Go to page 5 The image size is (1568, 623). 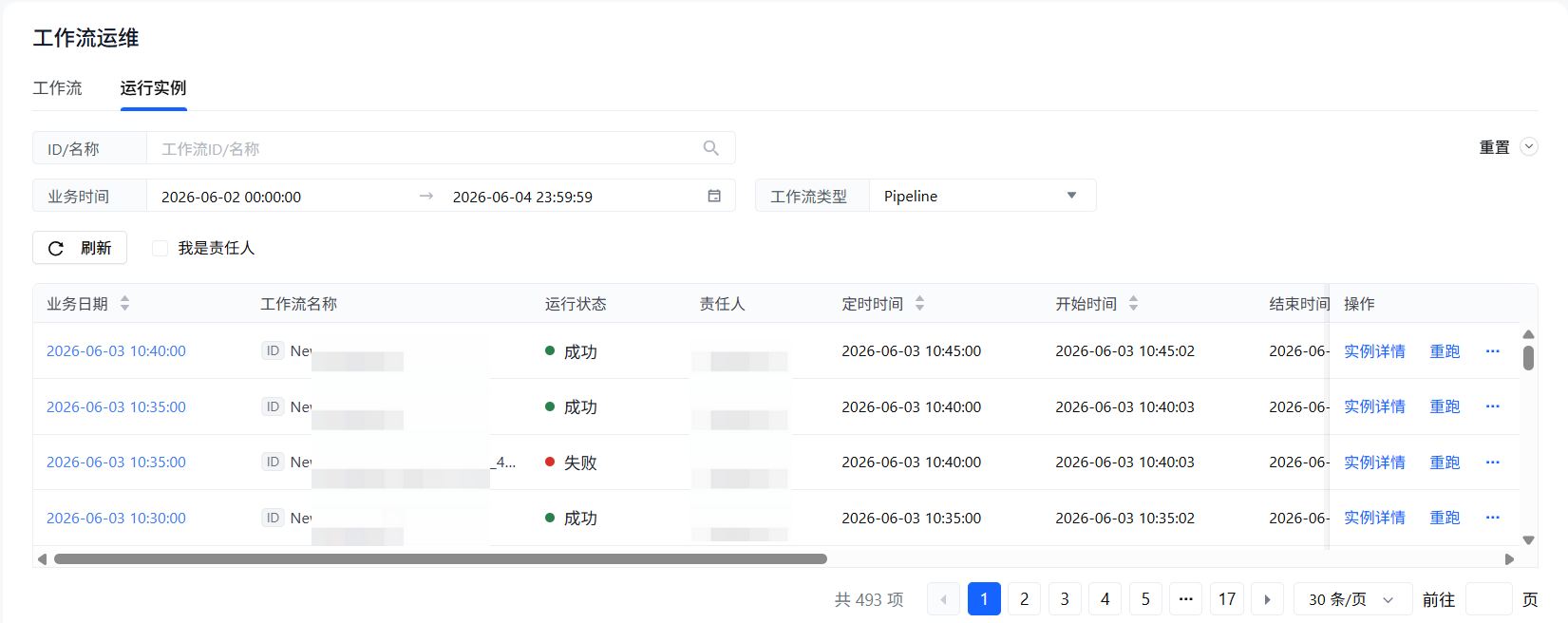coord(1145,599)
